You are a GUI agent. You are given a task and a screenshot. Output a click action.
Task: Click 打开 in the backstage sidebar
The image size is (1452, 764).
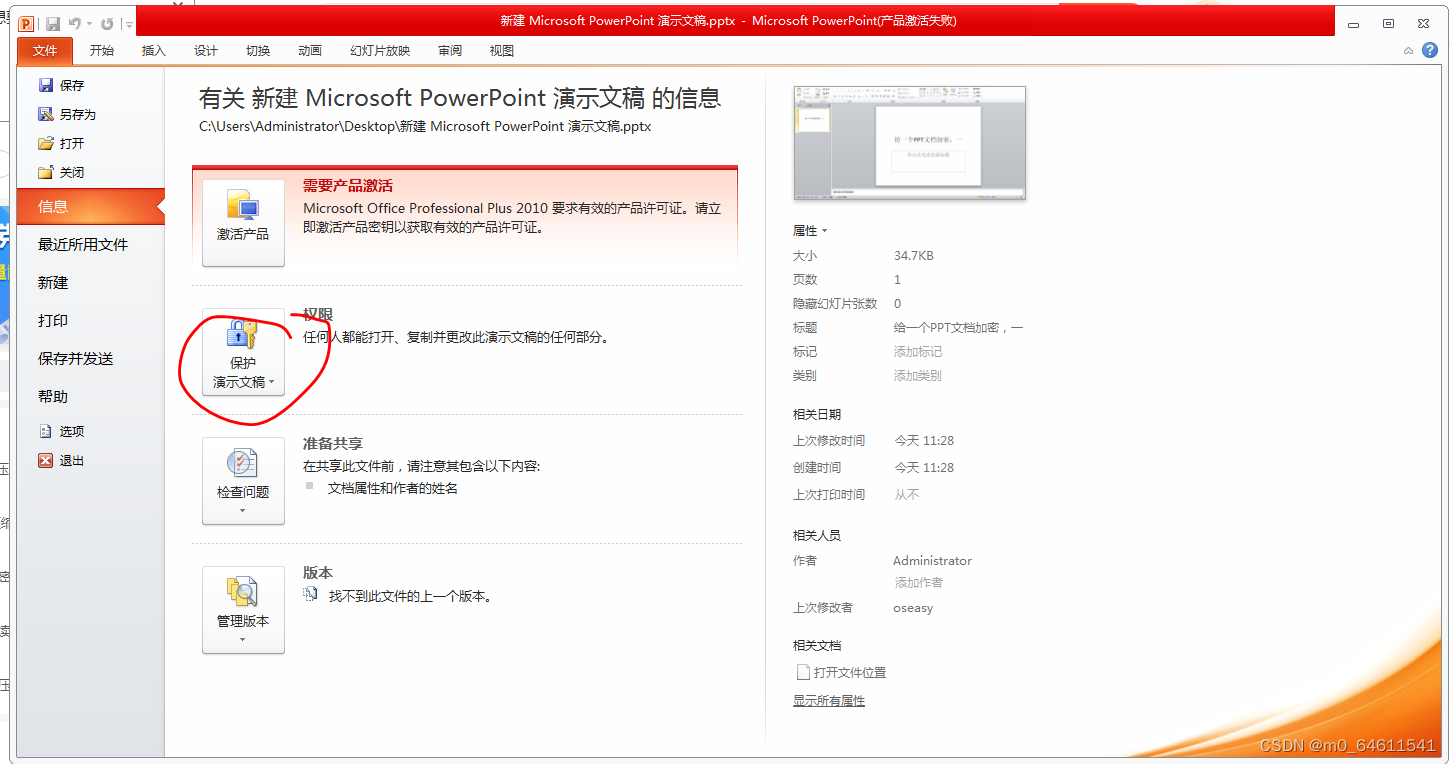(62, 144)
